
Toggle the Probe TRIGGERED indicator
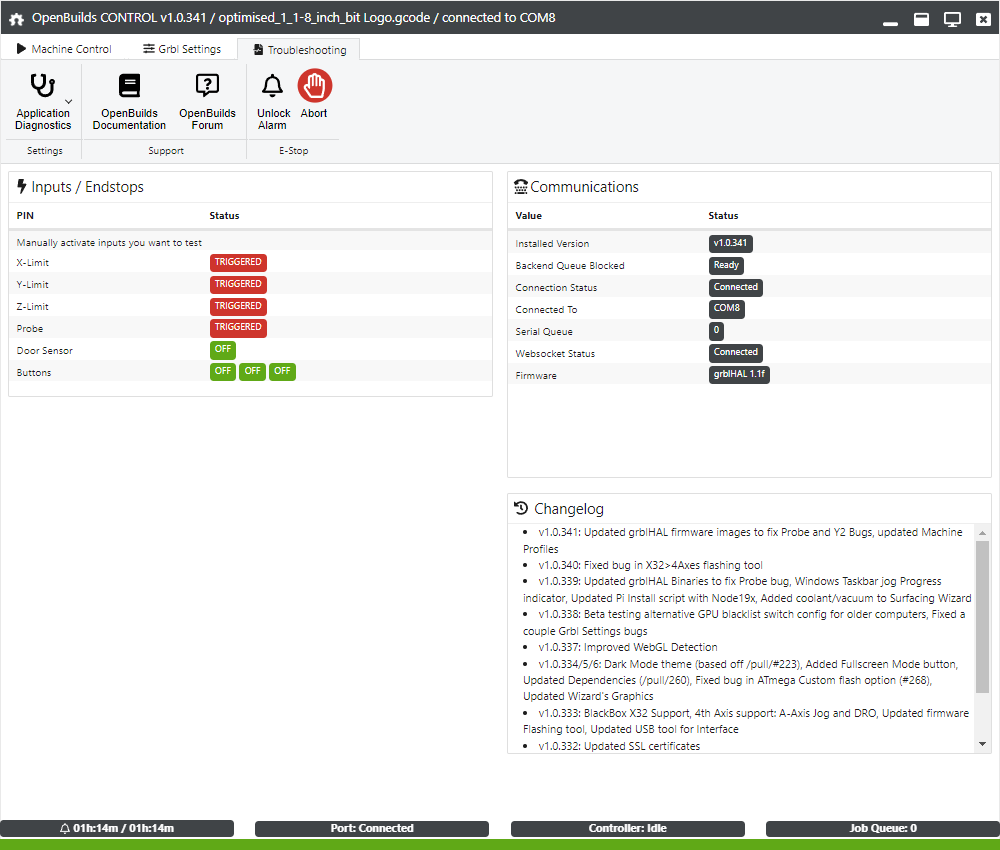238,328
